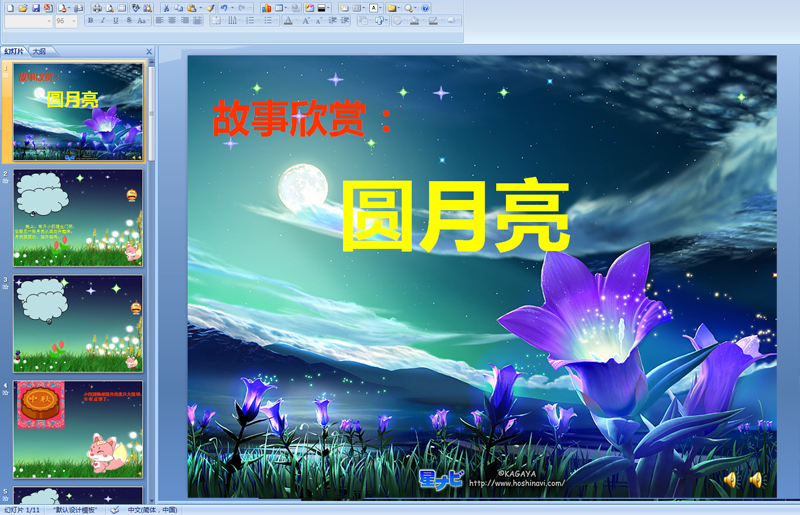800x515 pixels.
Task: Click the spell check status icon
Action: point(115,510)
